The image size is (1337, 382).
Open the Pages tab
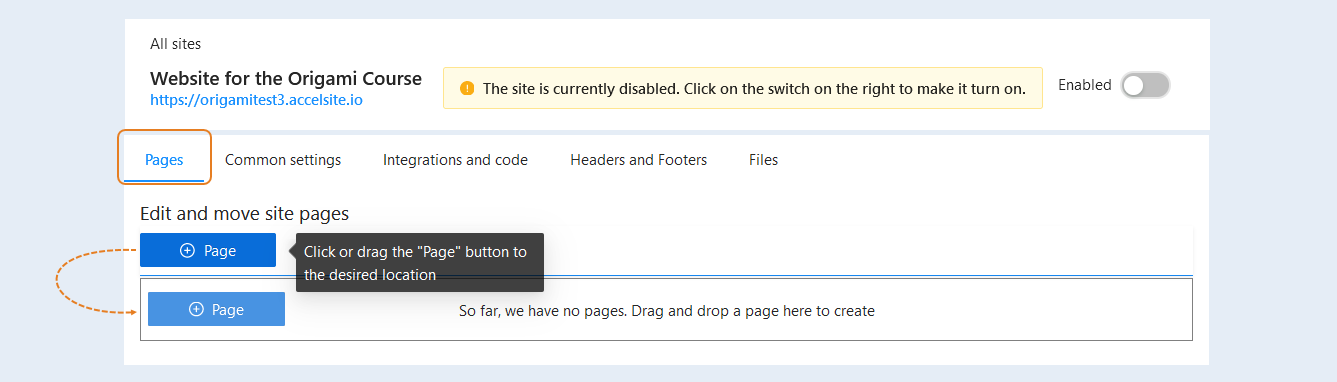(x=164, y=160)
